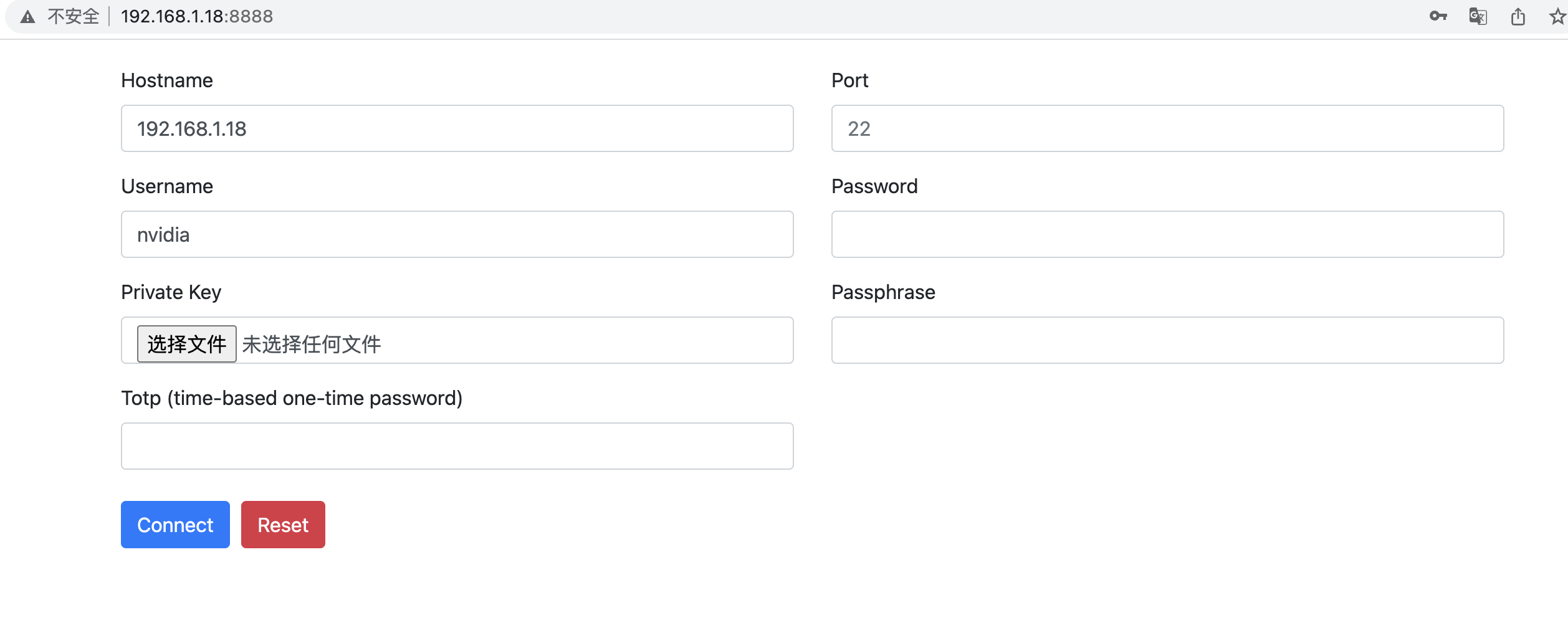Click the browser address bar URL

(x=197, y=17)
